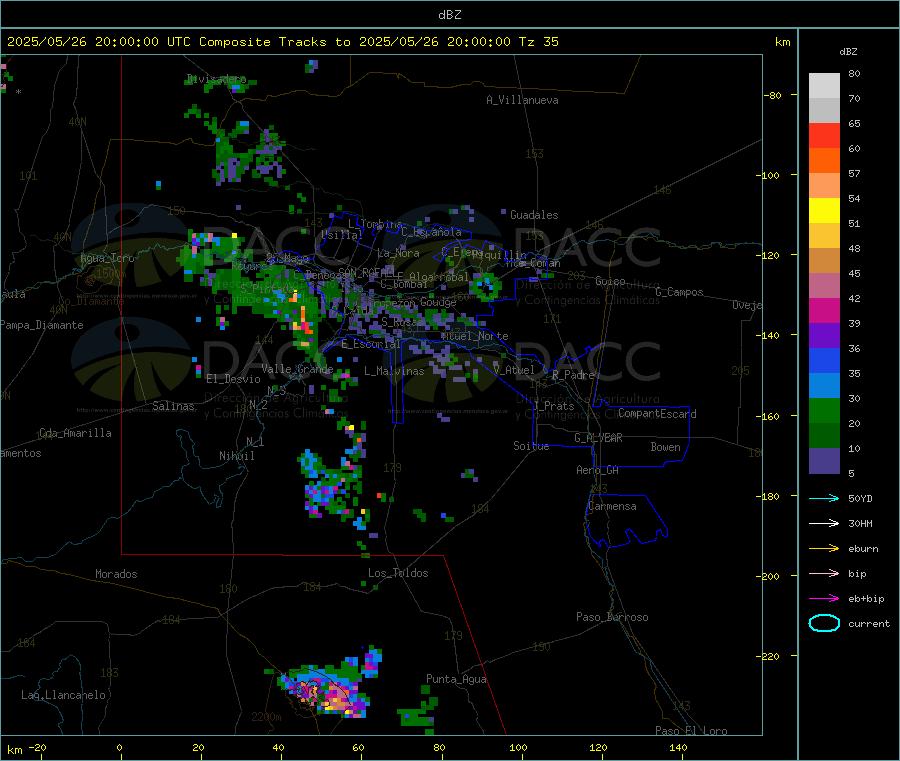Click the Aero_GA location label
The image size is (900, 761).
click(x=597, y=470)
